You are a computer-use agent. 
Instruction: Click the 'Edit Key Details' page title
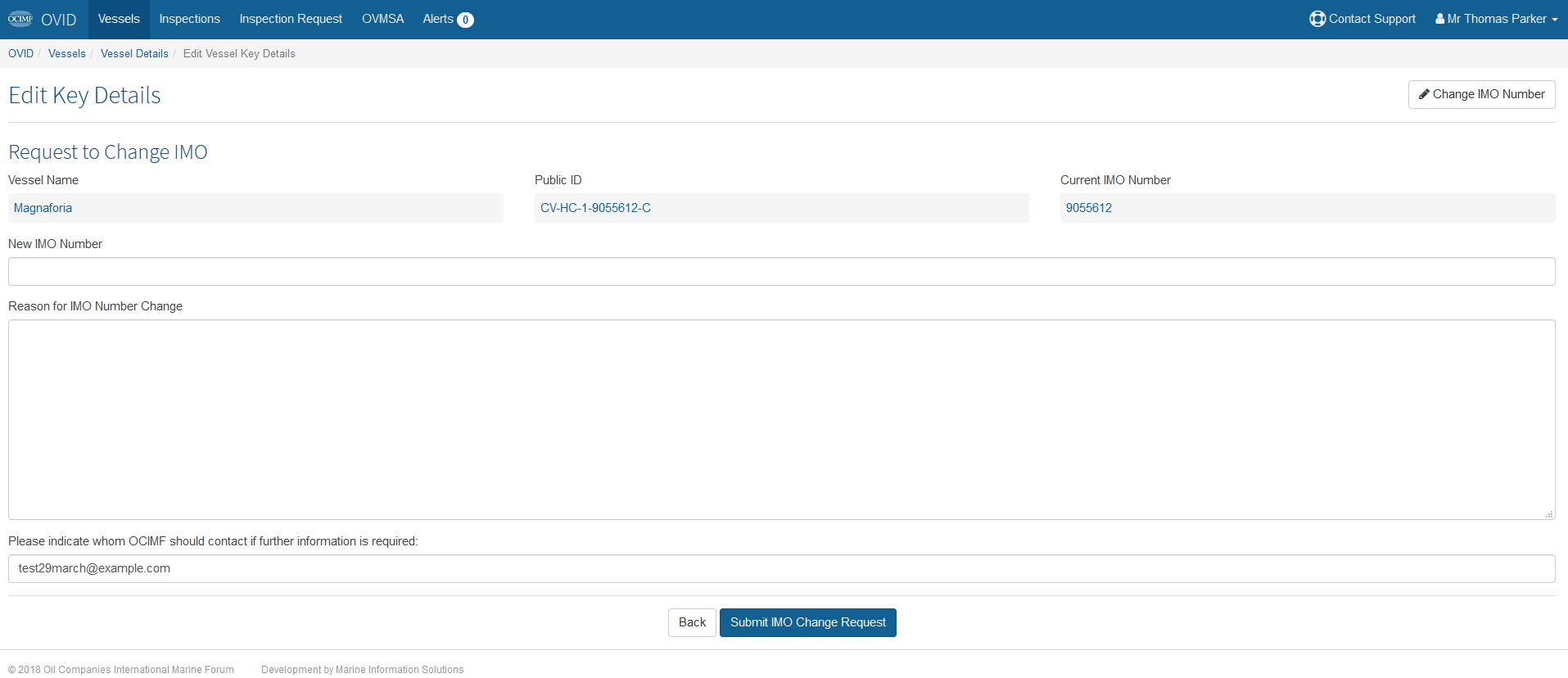coord(84,95)
